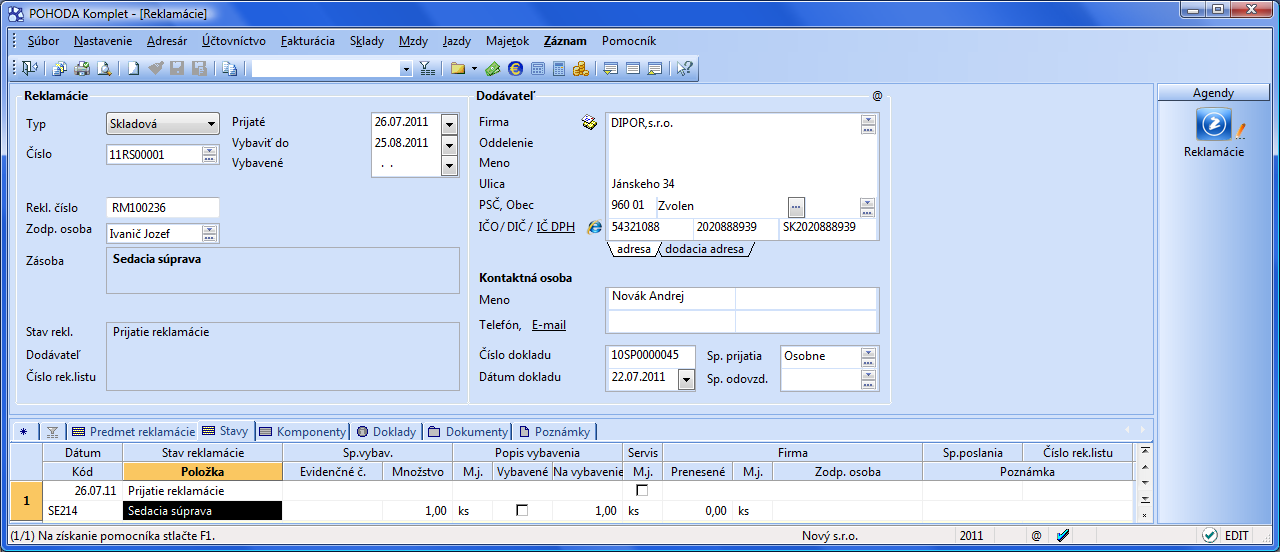Open the Vybaviť do date dropdown arrow
Screen dimensions: 1280x552
pyautogui.click(x=449, y=144)
